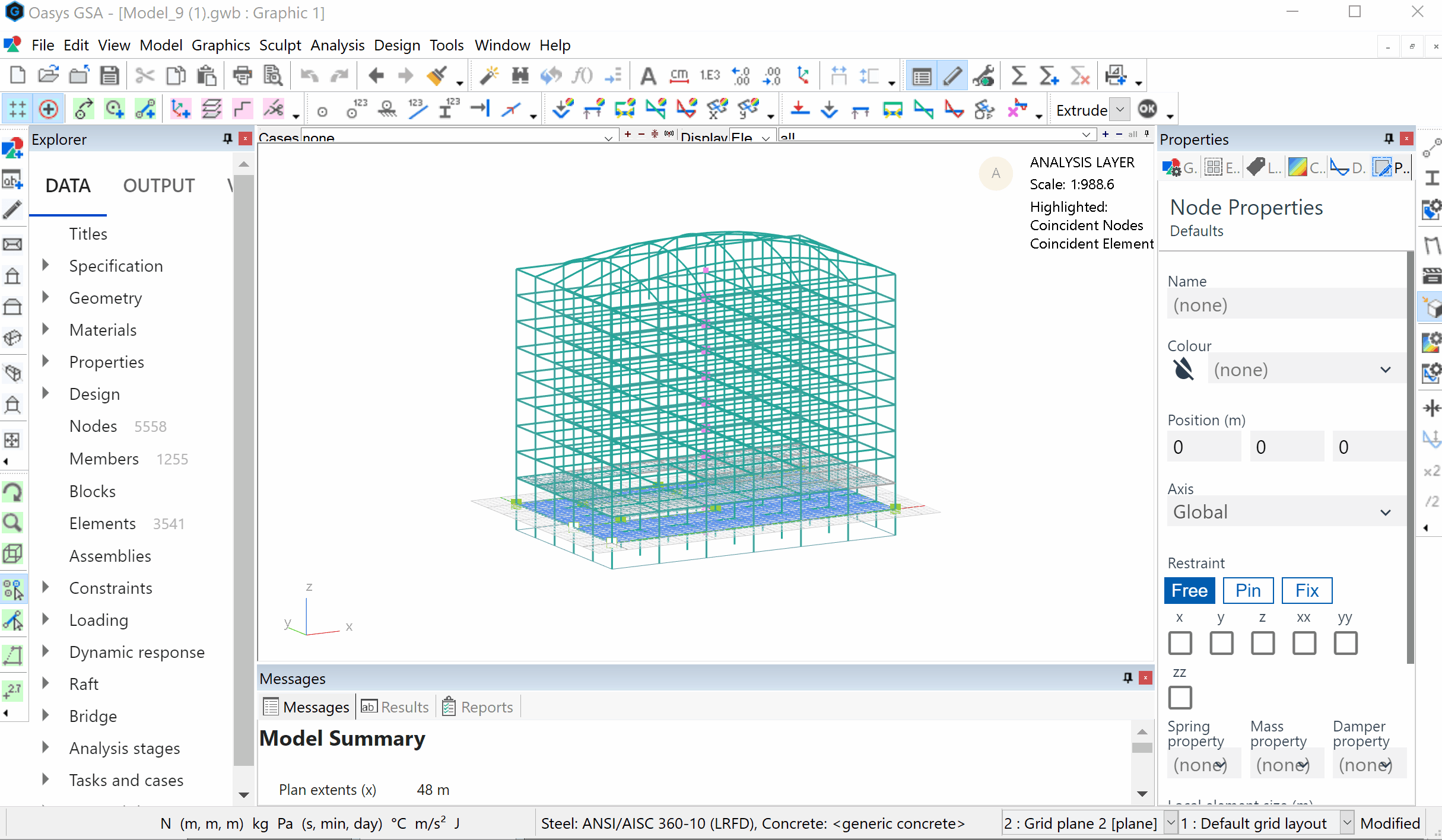The image size is (1442, 840).
Task: Open the Extrude sculpt command dropdown
Action: click(1120, 110)
